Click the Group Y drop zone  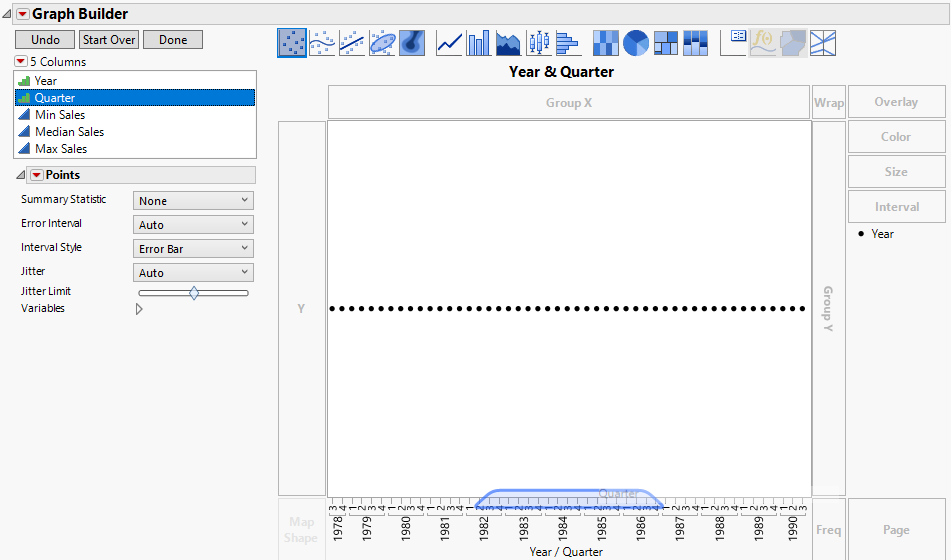pos(828,308)
